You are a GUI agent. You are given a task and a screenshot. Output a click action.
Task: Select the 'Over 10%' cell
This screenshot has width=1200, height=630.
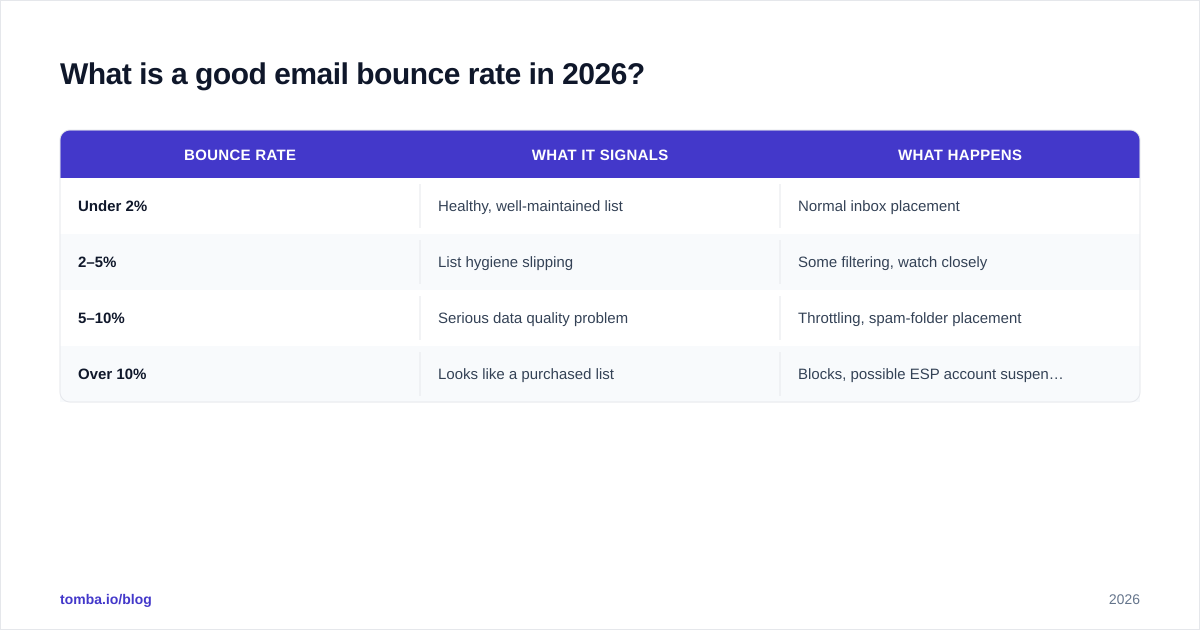point(240,374)
